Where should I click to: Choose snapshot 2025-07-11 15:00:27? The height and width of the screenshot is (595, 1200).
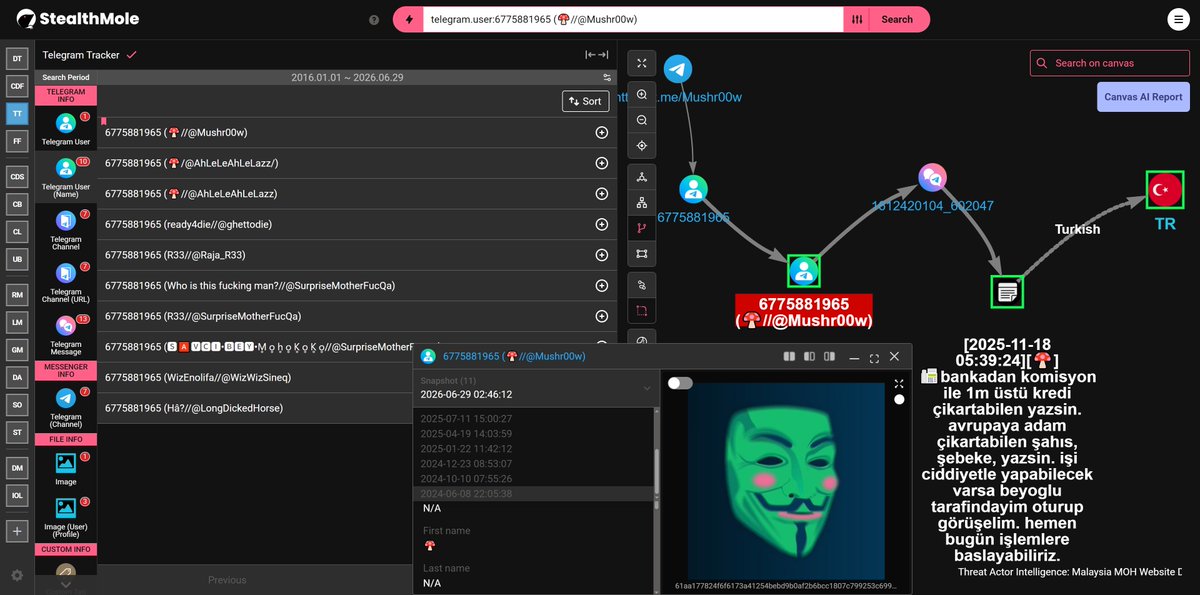(466, 418)
